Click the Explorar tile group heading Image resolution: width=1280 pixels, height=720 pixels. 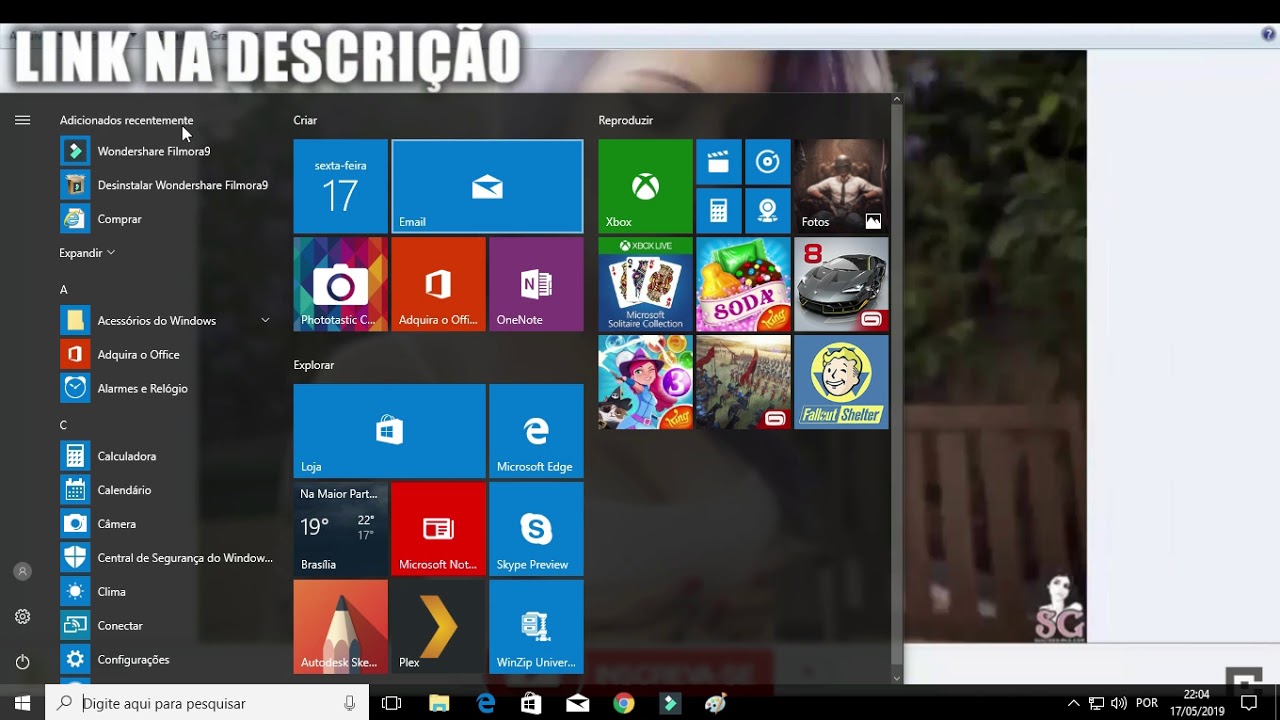[313, 365]
